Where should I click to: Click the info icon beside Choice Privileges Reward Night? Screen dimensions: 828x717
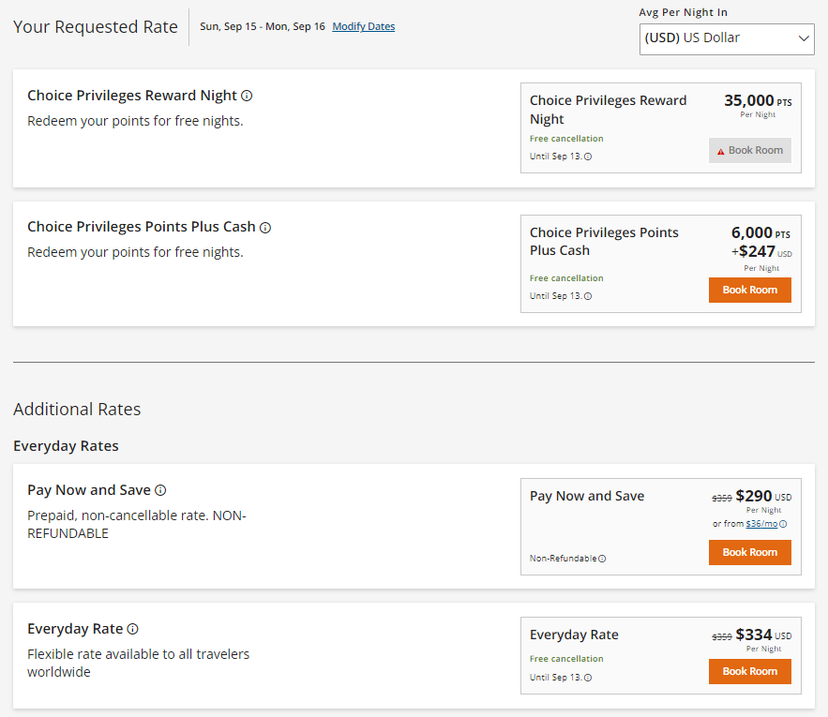pyautogui.click(x=246, y=95)
